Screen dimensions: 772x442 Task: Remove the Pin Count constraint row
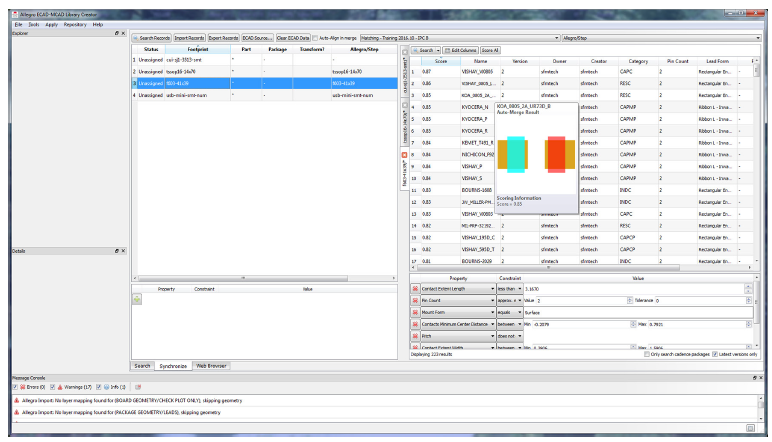coord(415,300)
